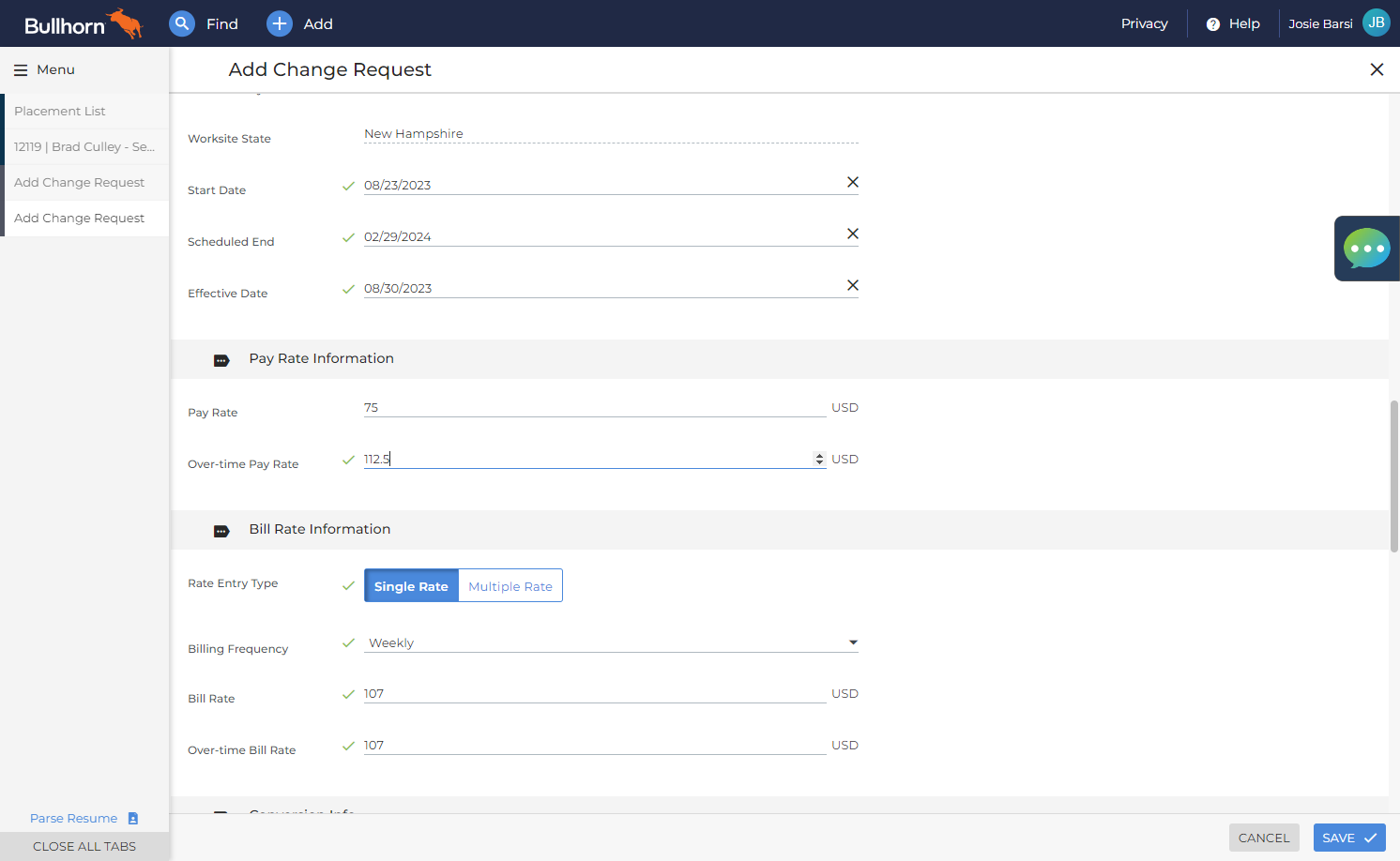This screenshot has width=1400, height=861.
Task: Click the Privacy link
Action: [x=1145, y=23]
